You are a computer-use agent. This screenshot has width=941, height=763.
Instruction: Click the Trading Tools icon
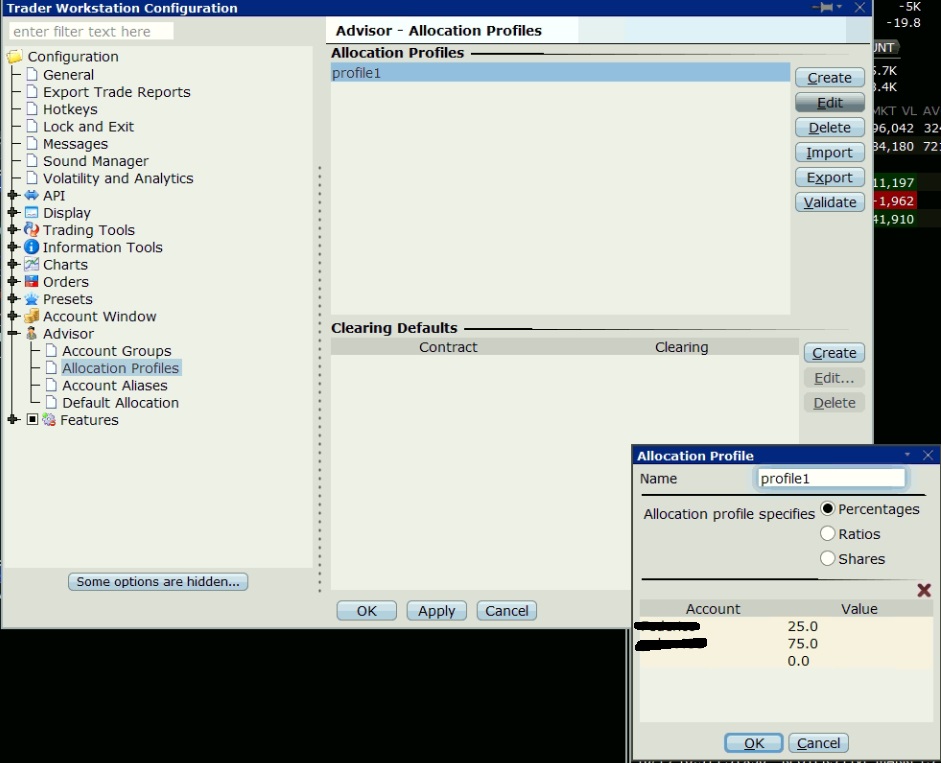31,230
